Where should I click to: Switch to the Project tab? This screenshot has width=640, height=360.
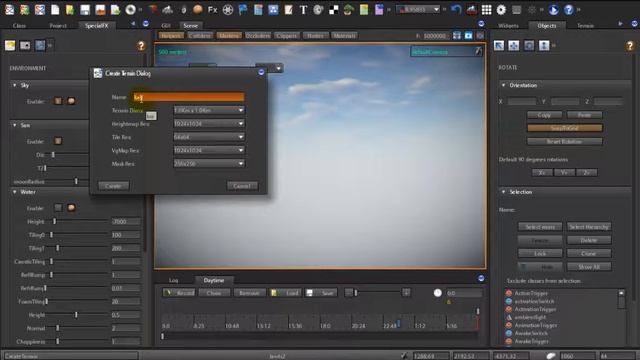(x=58, y=26)
